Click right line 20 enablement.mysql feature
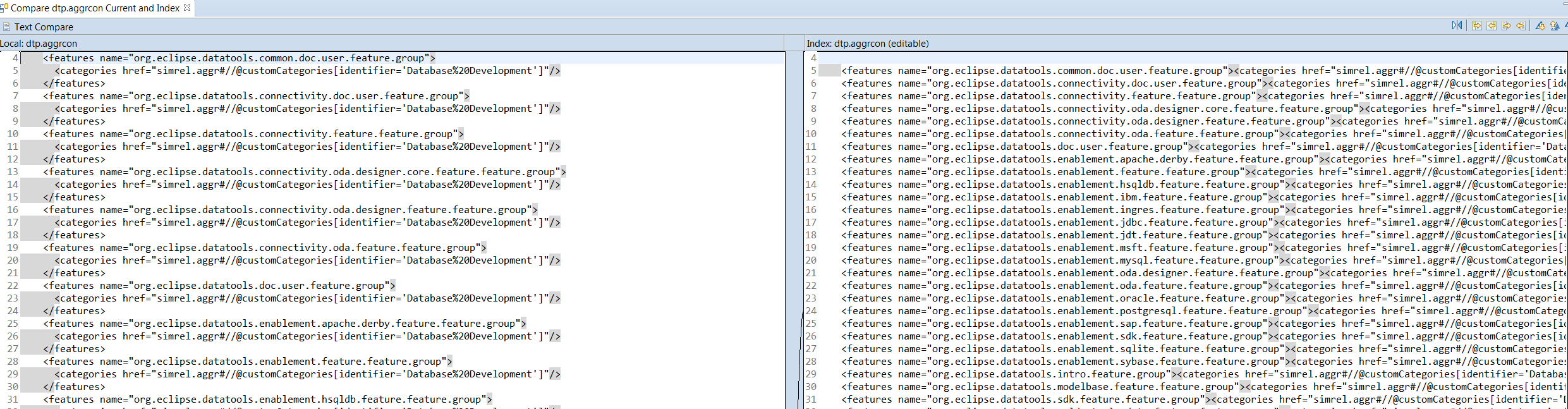Screen dimensions: 1568x409 click(1063, 260)
